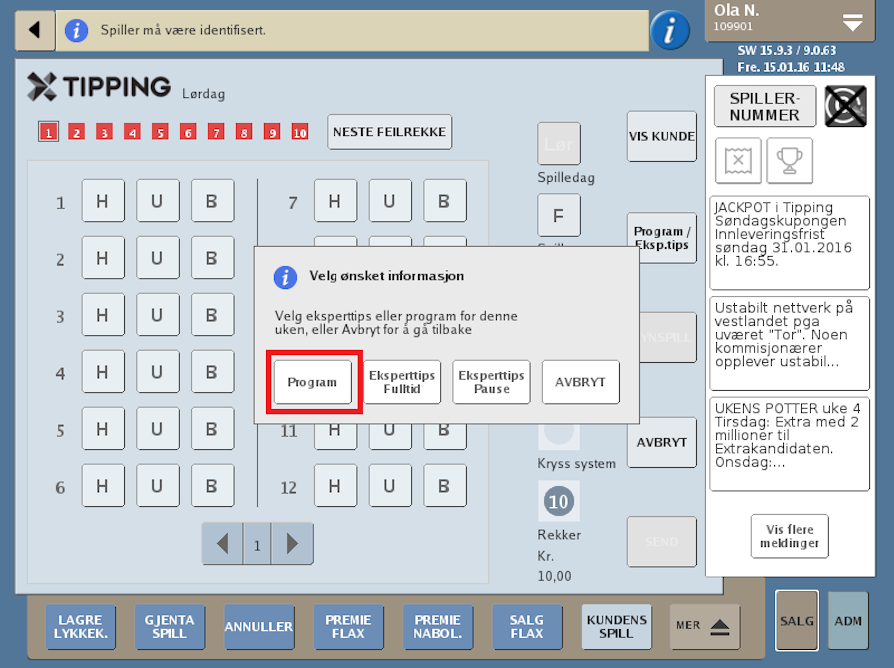The width and height of the screenshot is (894, 668).
Task: Open the UKENS POTTER uke 4 message
Action: click(789, 444)
